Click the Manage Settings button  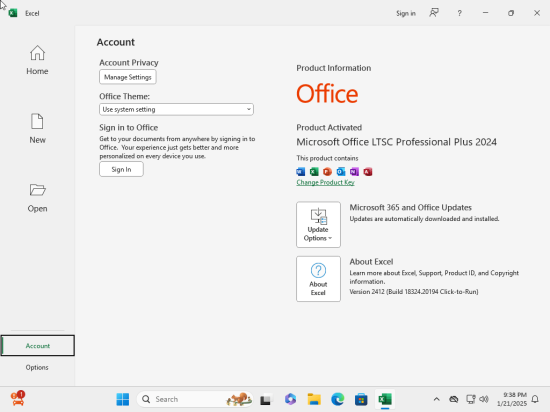coord(128,77)
